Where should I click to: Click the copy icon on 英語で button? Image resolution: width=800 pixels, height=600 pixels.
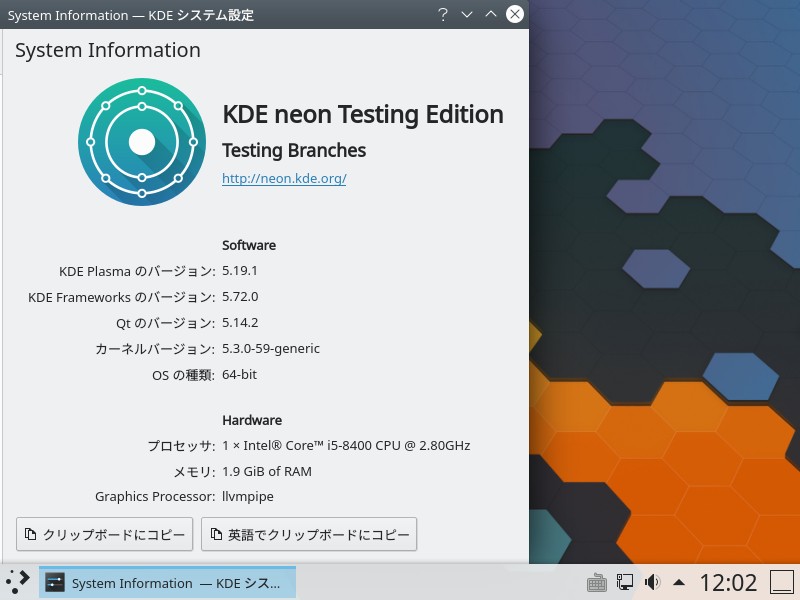[x=216, y=534]
